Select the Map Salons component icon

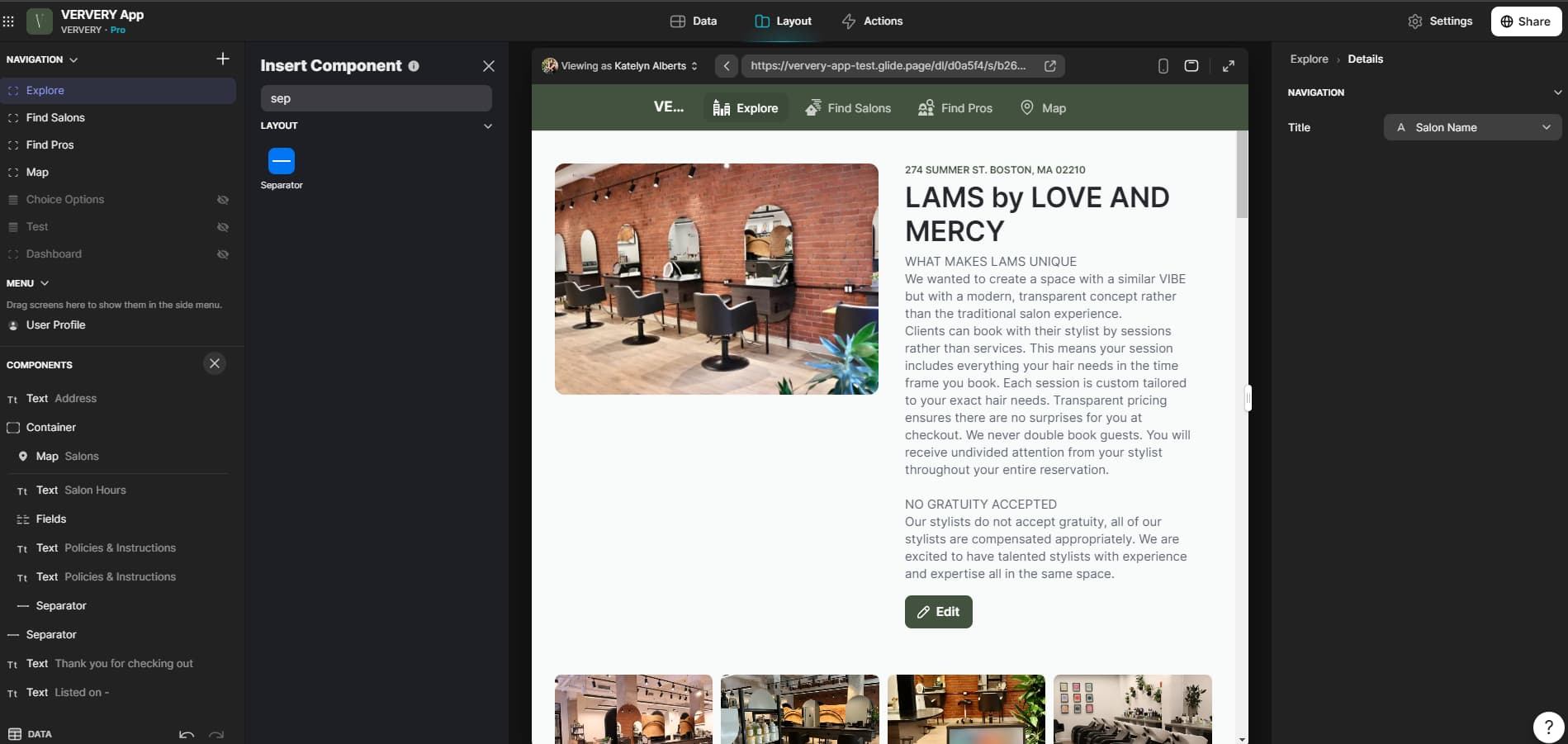click(23, 456)
